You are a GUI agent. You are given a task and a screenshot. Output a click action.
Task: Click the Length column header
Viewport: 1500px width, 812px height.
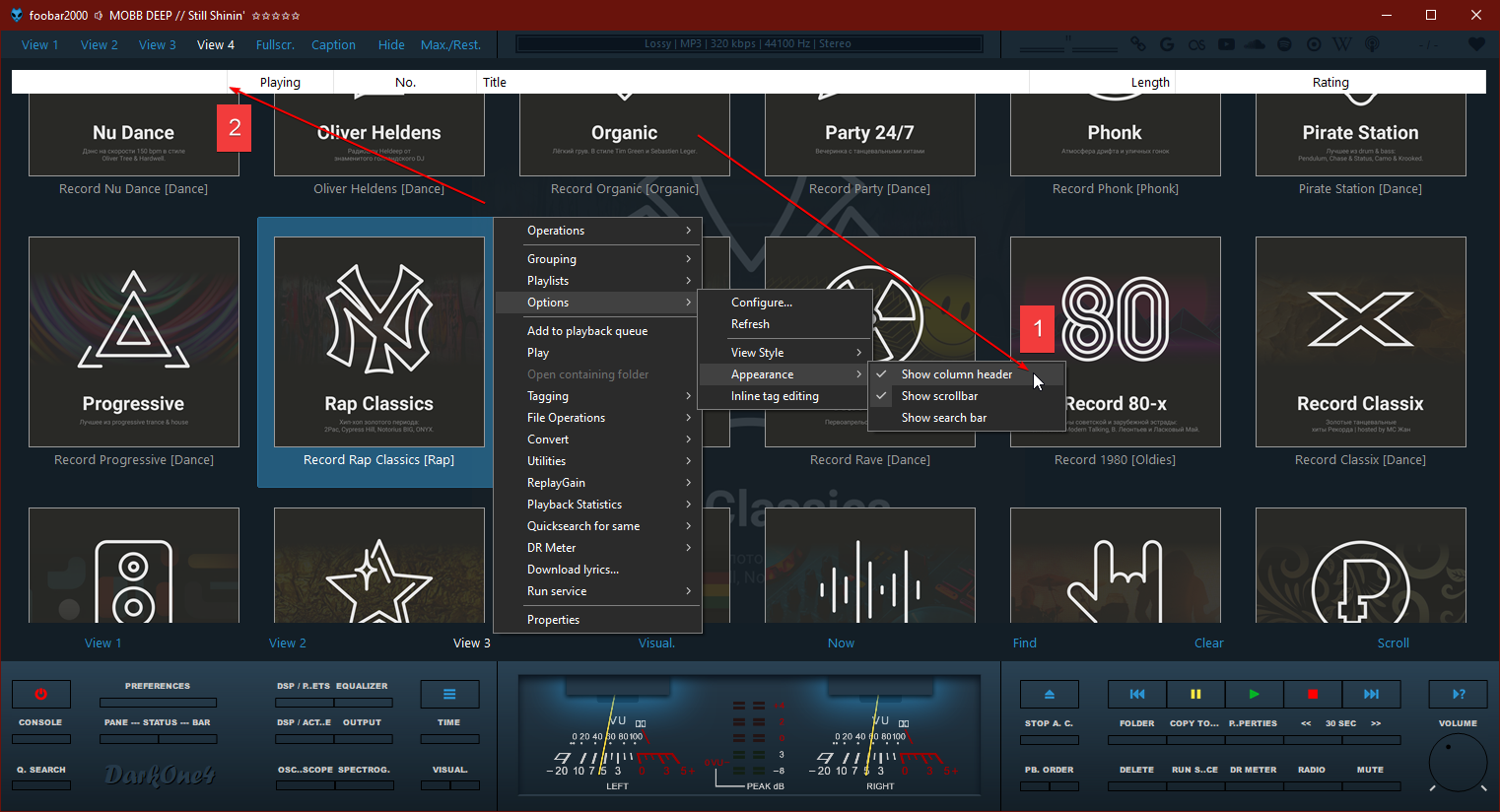(x=1102, y=83)
